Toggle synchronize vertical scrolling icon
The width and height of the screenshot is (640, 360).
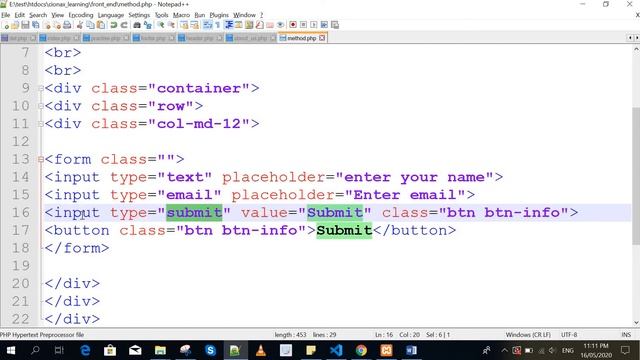184,25
